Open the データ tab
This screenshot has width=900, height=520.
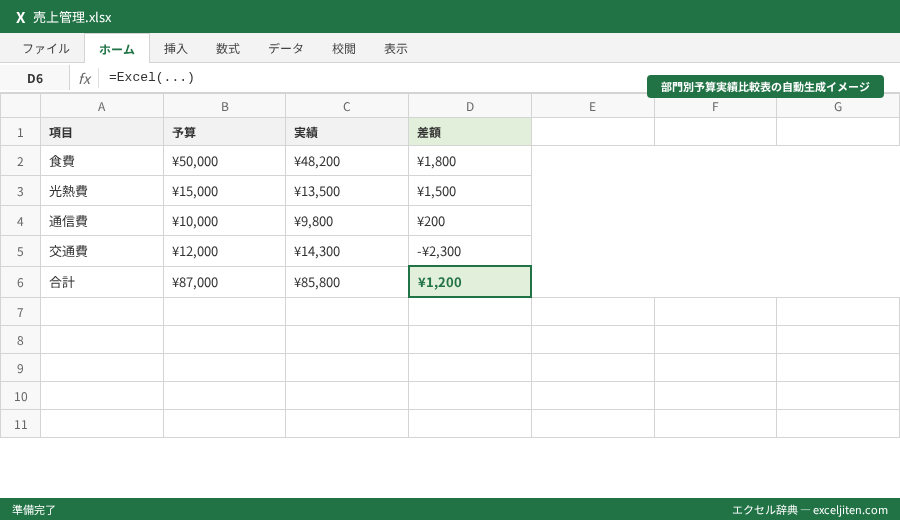click(x=286, y=49)
